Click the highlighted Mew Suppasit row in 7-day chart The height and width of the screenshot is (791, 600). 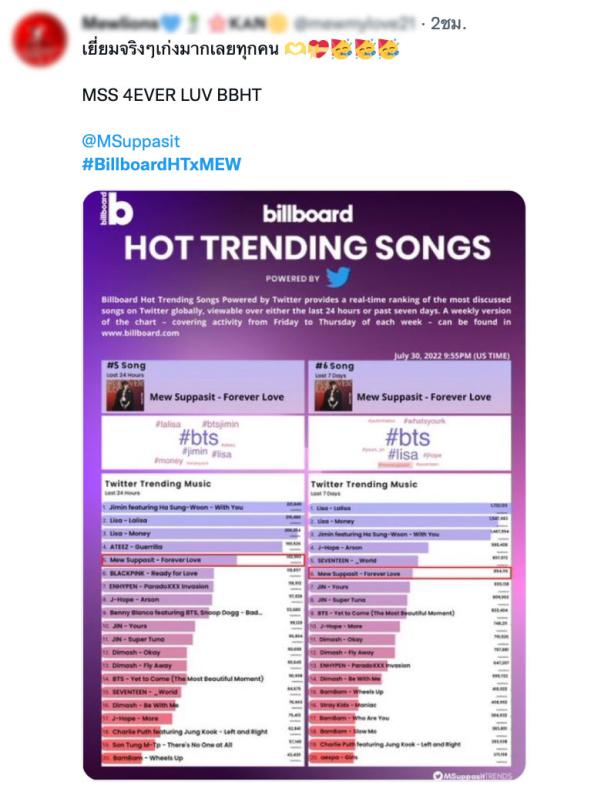(410, 573)
